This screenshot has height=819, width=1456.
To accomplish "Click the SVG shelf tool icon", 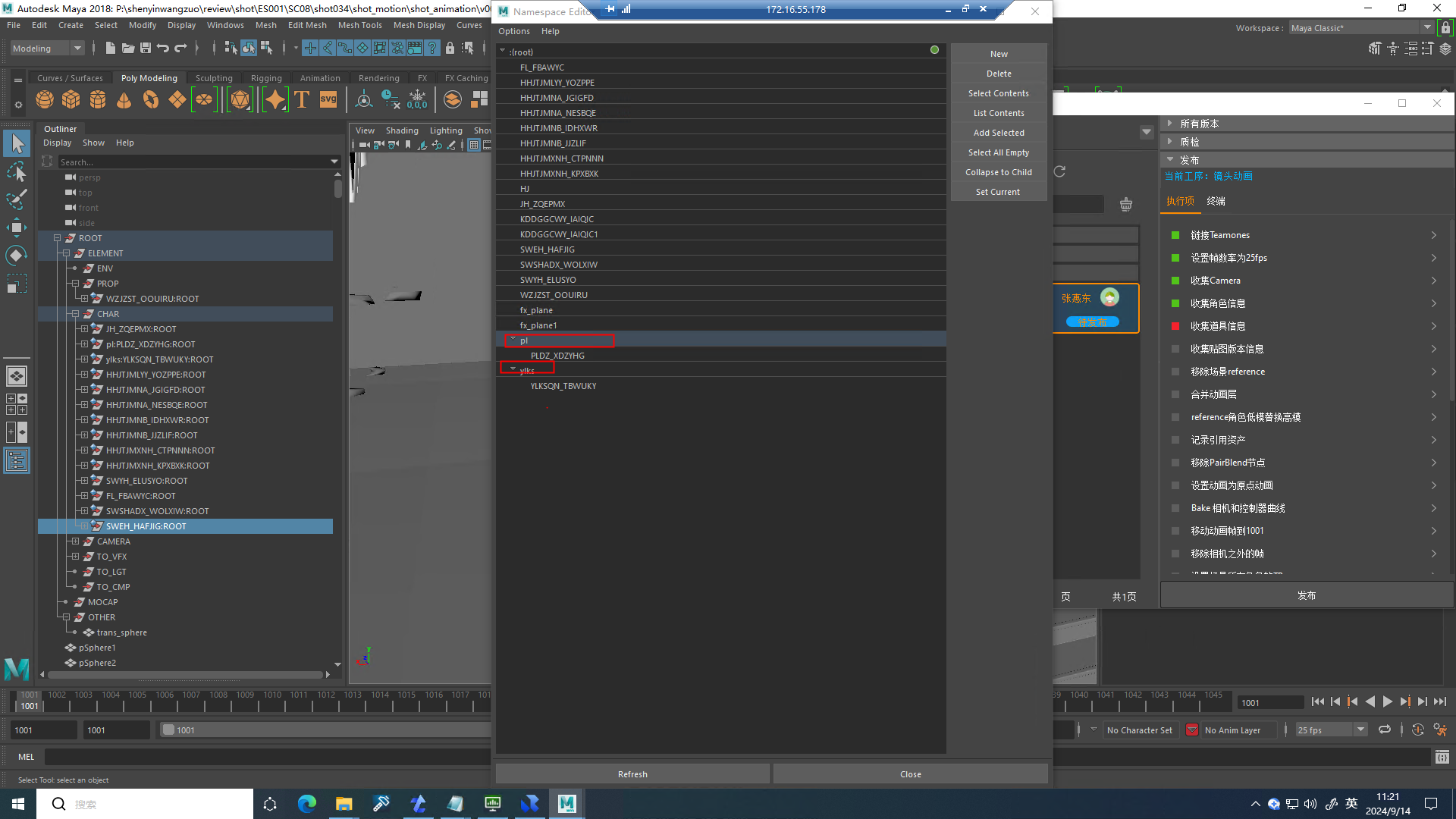I will click(x=328, y=99).
